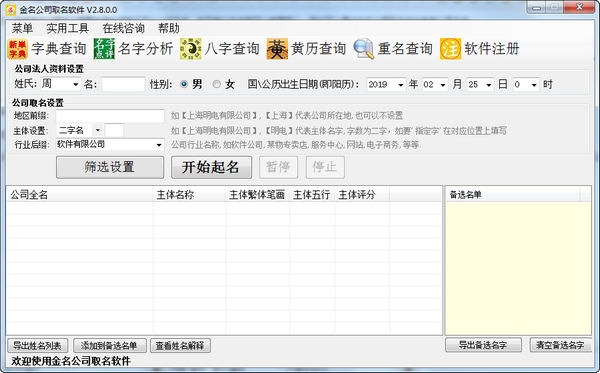This screenshot has width=600, height=373.
Task: Click the 查看姓名解释 button
Action: tap(180, 345)
